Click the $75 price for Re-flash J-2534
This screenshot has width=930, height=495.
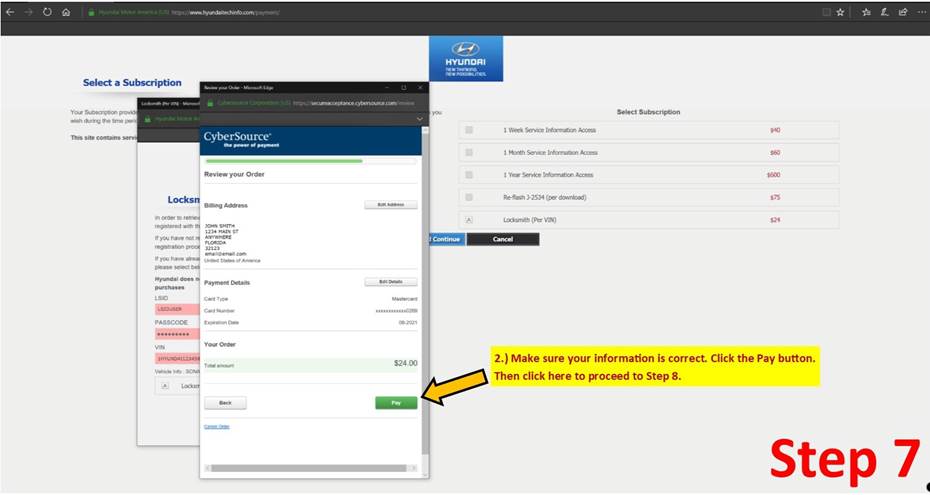[775, 197]
